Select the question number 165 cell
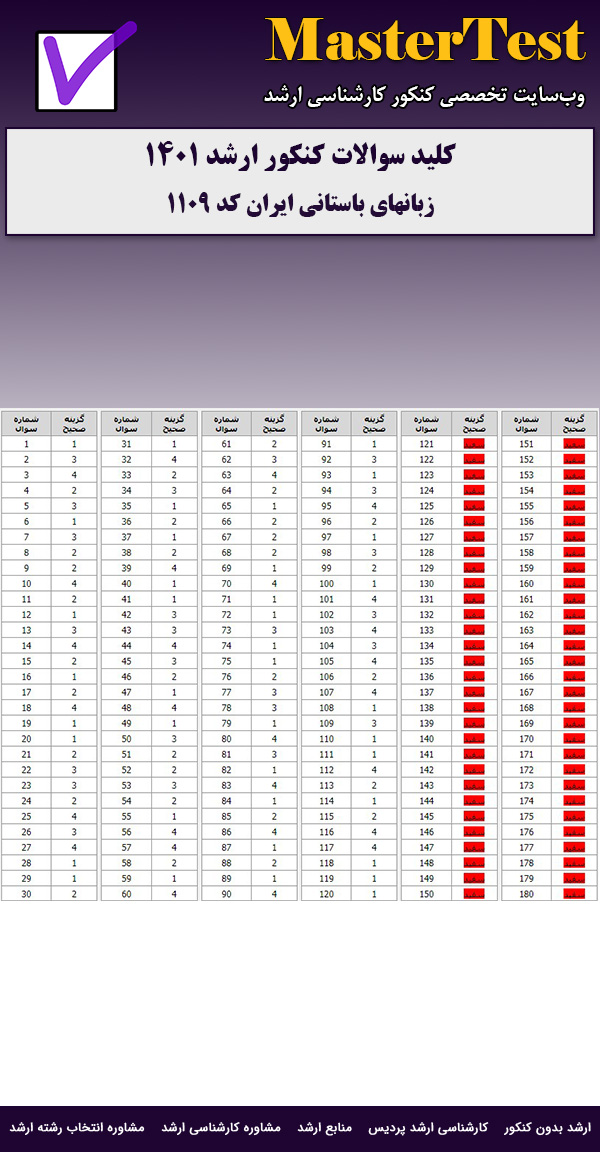600x1152 pixels. [x=526, y=661]
